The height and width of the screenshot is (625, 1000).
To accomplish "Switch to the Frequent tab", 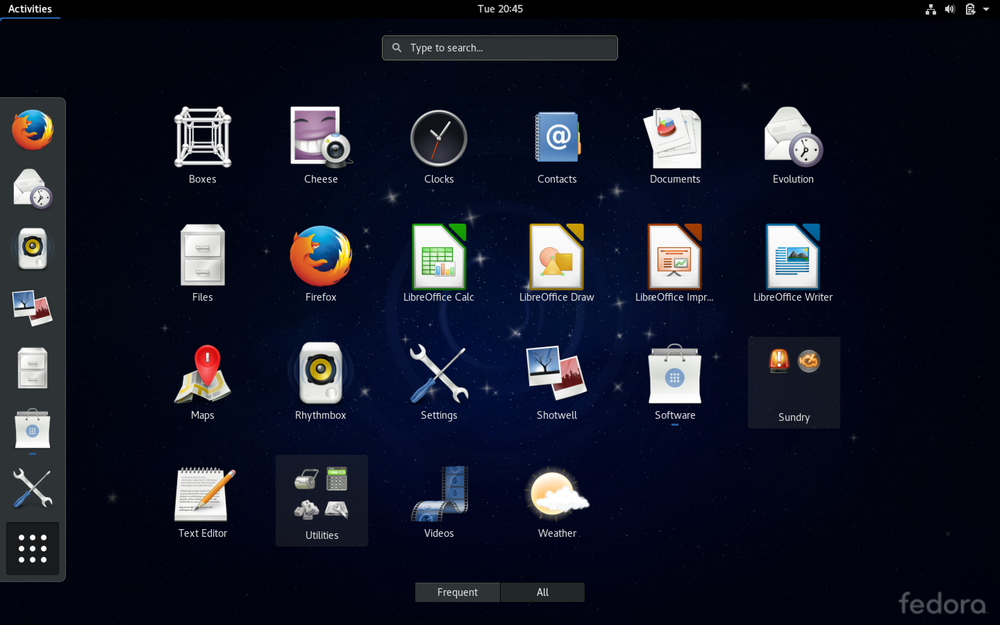I will [x=457, y=592].
